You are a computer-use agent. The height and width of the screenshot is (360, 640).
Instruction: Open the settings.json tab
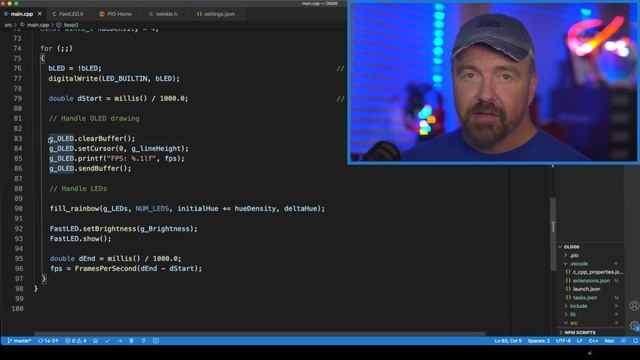(x=216, y=14)
